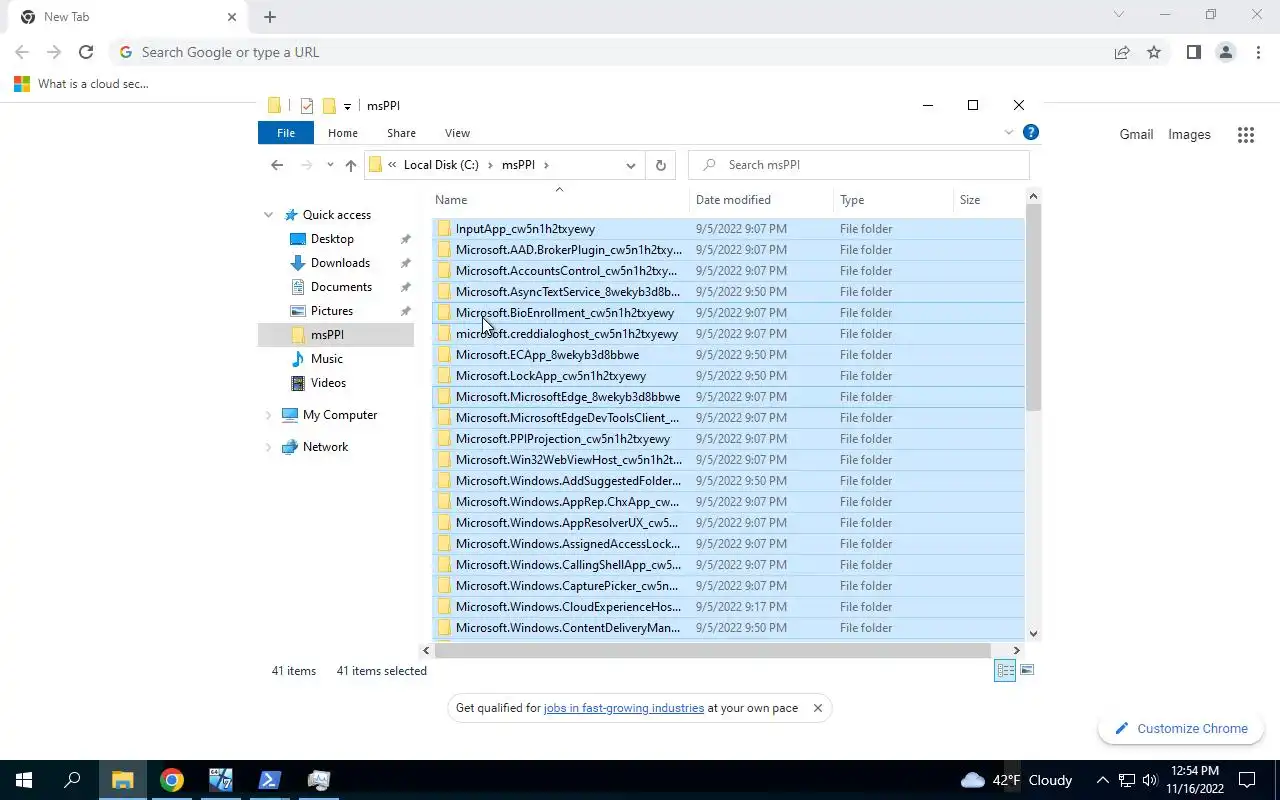Sort by the Date modified column
The height and width of the screenshot is (800, 1280).
[x=762, y=200]
